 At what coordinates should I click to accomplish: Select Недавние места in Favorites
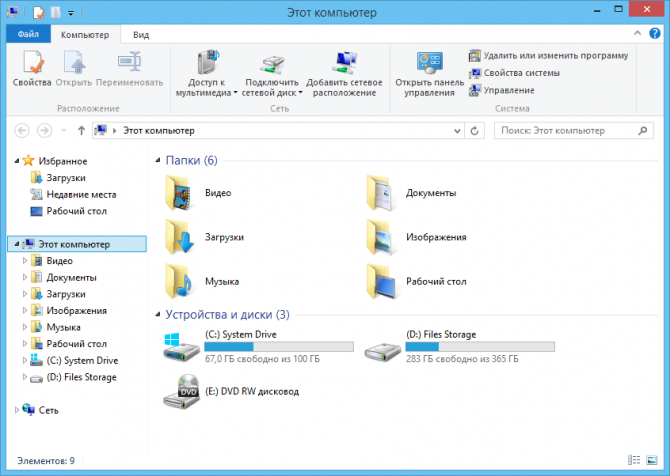(81, 194)
